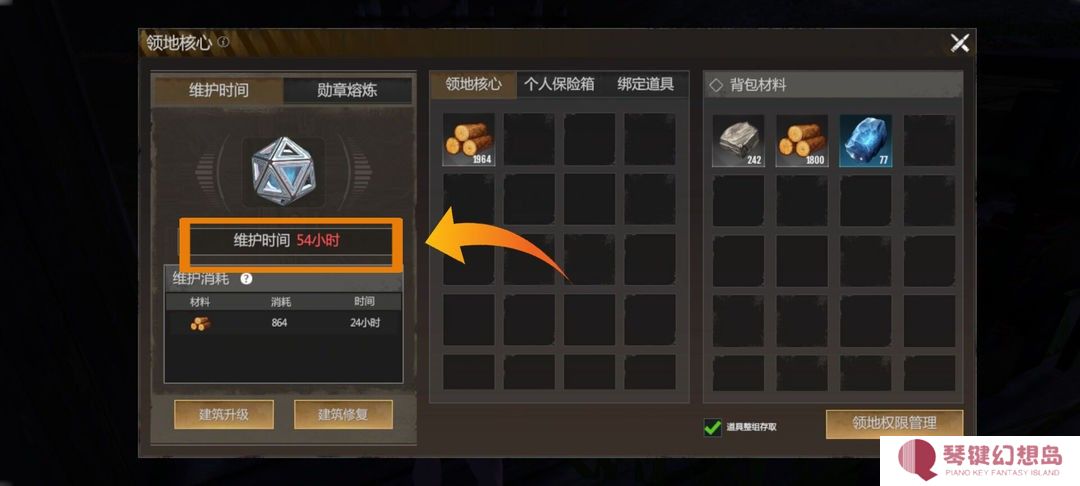Viewport: 1080px width, 486px height.
Task: Click the 背包材料 panel header
Action: 833,85
